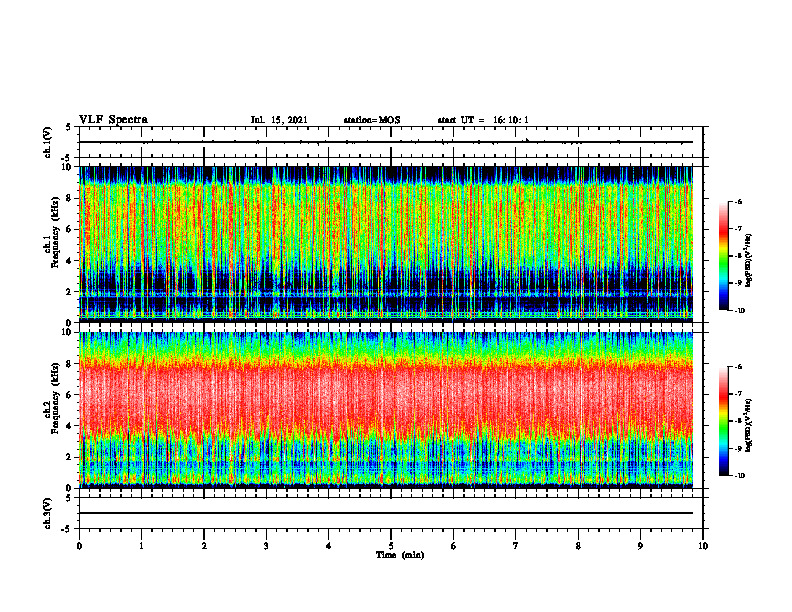Image resolution: width=792 pixels, height=612 pixels.
Task: Click the ch.1 waveform trace panel
Action: tap(391, 142)
